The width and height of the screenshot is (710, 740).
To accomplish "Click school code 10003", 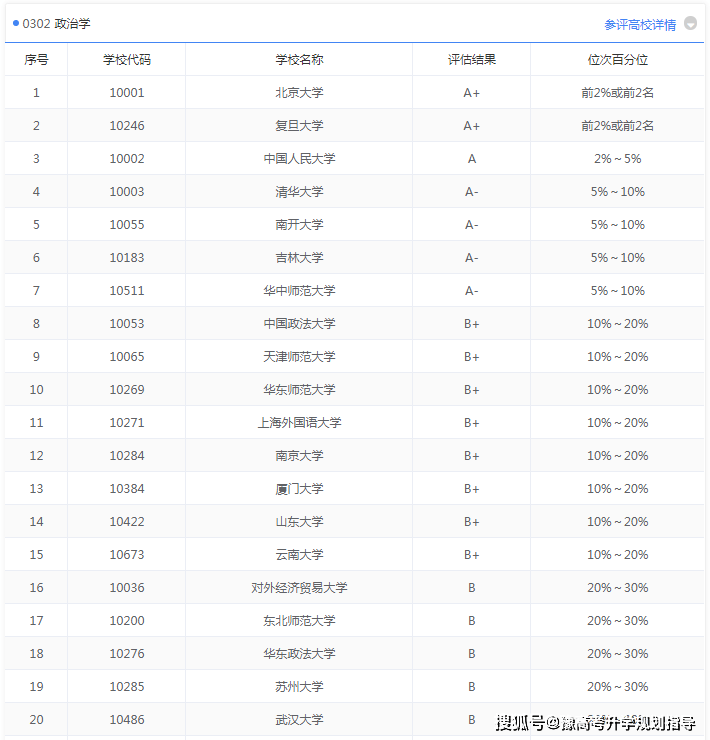I will coord(127,192).
